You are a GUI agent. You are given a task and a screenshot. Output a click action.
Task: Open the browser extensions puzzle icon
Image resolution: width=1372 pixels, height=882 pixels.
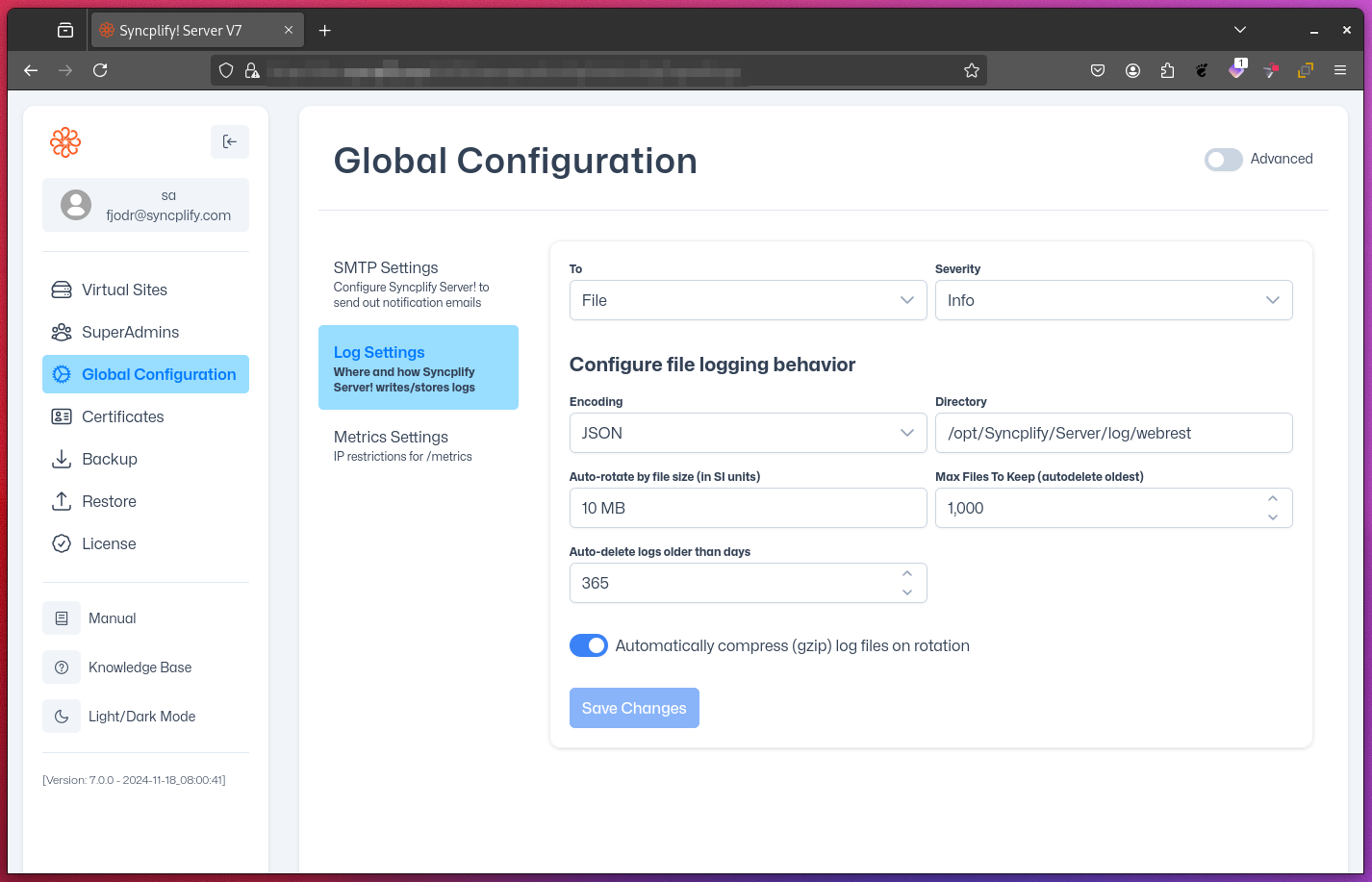point(1167,70)
